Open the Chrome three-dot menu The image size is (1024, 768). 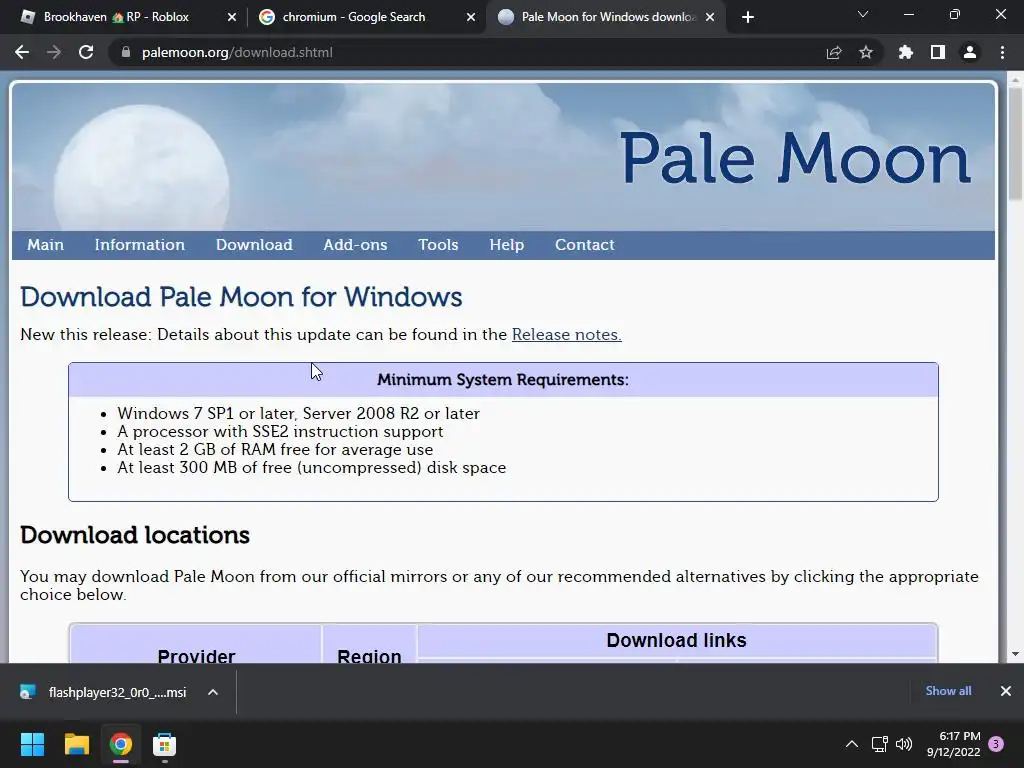point(1002,52)
